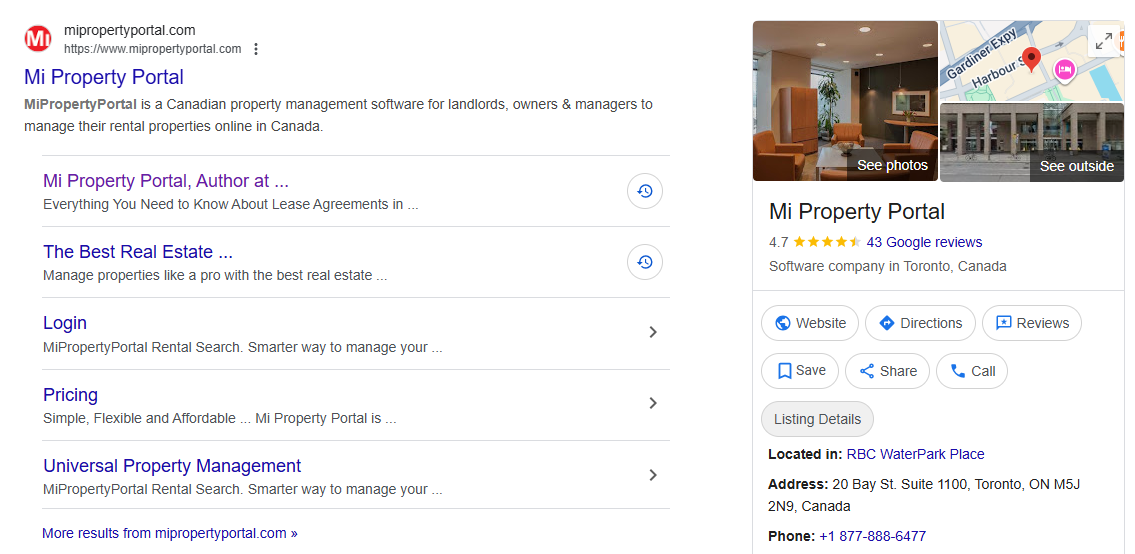Screen dimensions: 1135x554
Task: Click the five-star rating graphic
Action: [827, 242]
